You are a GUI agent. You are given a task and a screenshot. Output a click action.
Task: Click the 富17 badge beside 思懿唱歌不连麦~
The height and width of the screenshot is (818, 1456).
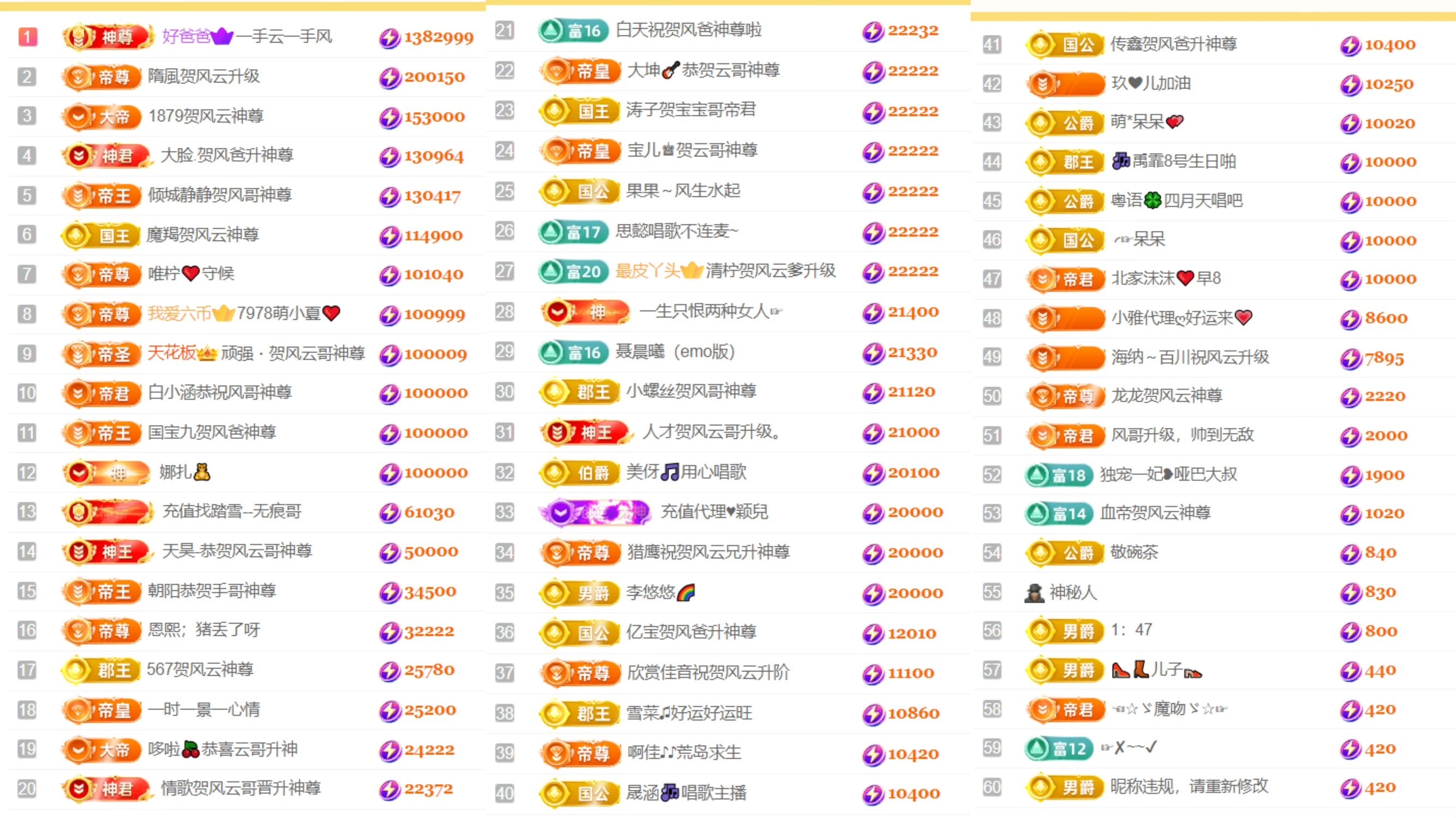pos(573,231)
